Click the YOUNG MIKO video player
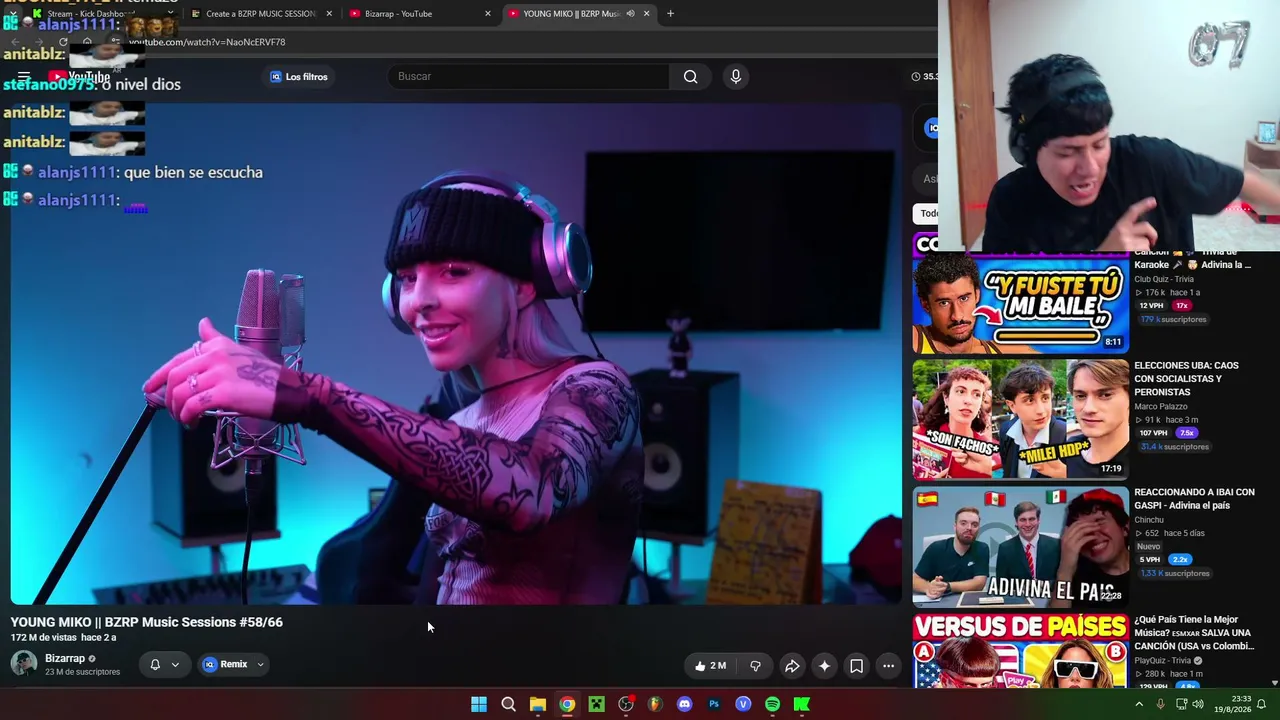This screenshot has width=1280, height=720. click(x=456, y=354)
